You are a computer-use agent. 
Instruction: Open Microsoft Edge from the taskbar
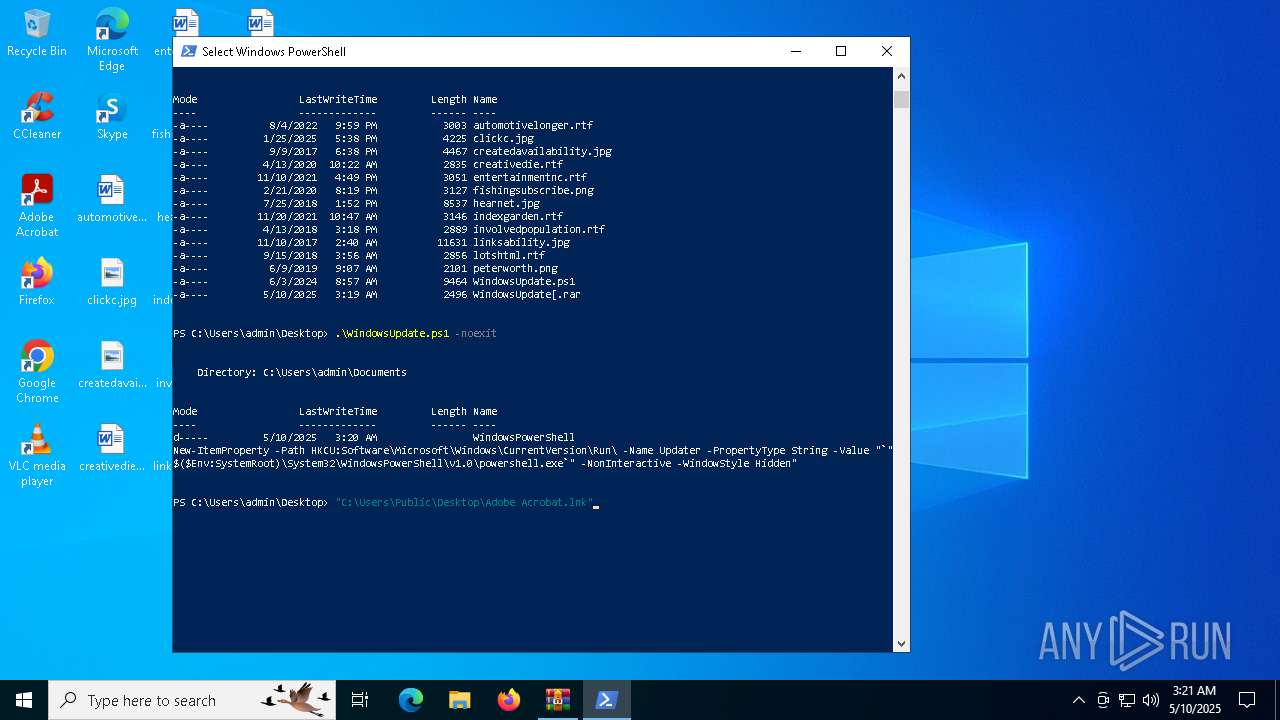[x=411, y=700]
